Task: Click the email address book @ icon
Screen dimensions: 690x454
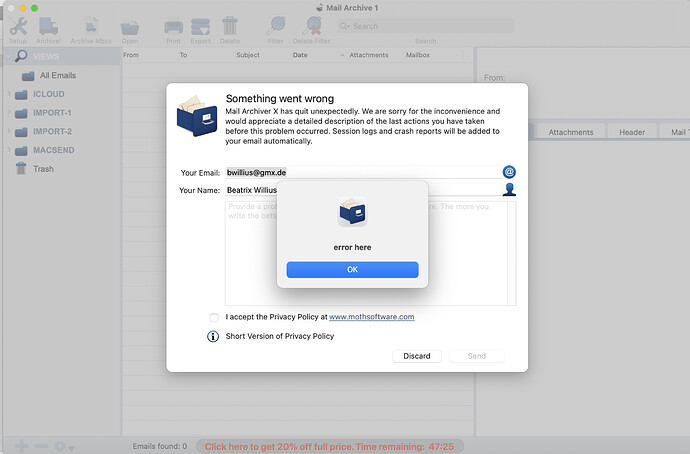Action: pos(509,172)
